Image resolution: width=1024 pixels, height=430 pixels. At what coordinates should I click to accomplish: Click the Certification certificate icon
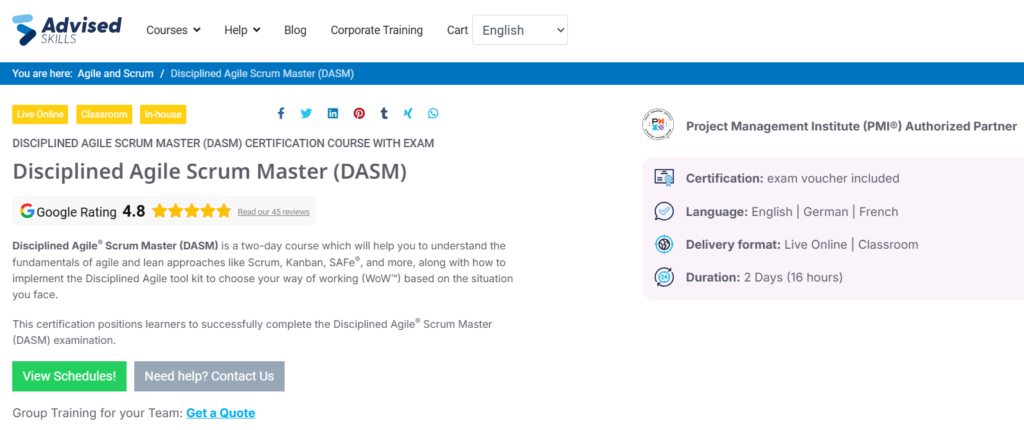(x=664, y=178)
